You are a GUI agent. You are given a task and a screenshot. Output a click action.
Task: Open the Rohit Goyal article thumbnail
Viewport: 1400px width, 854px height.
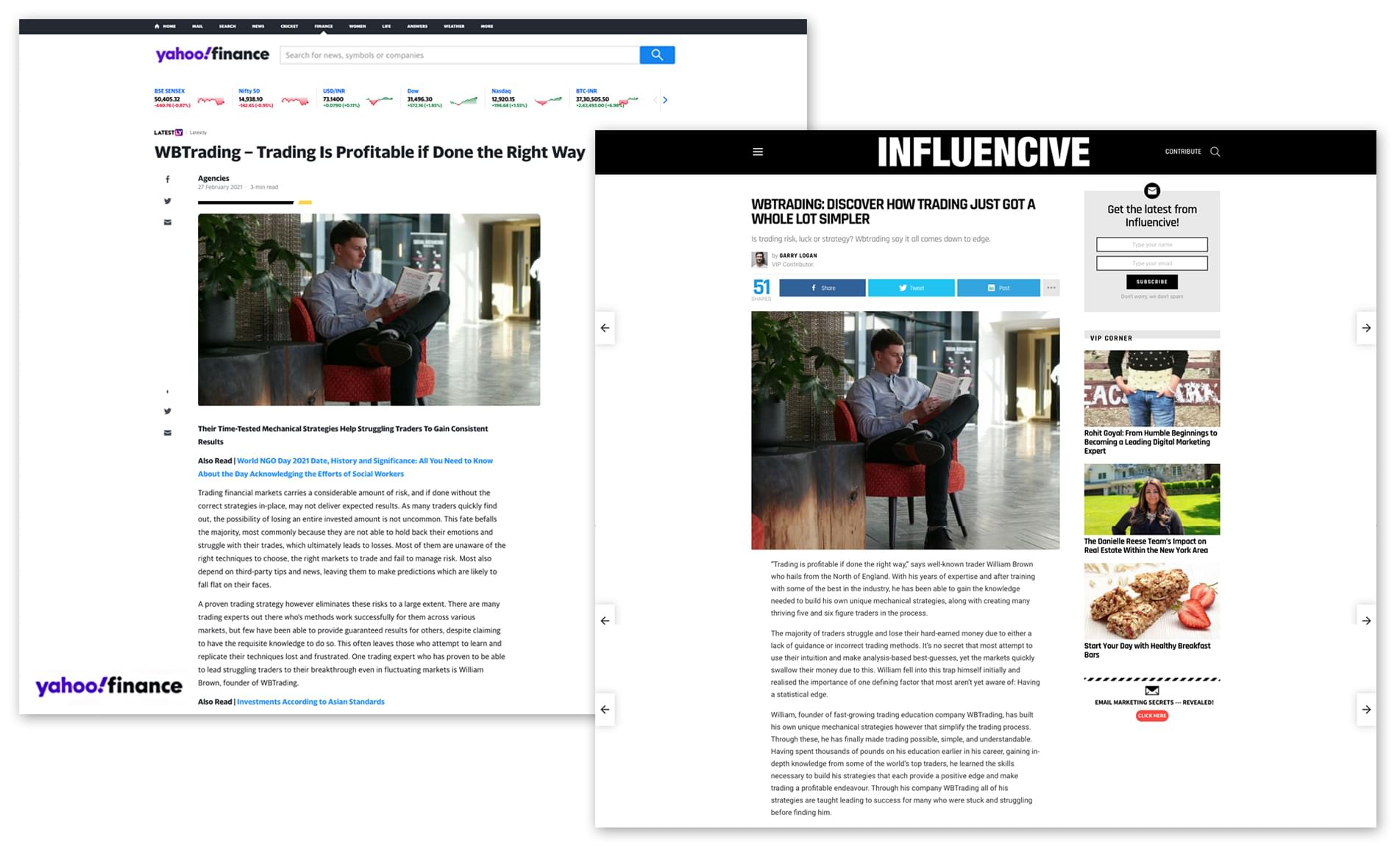[1152, 388]
